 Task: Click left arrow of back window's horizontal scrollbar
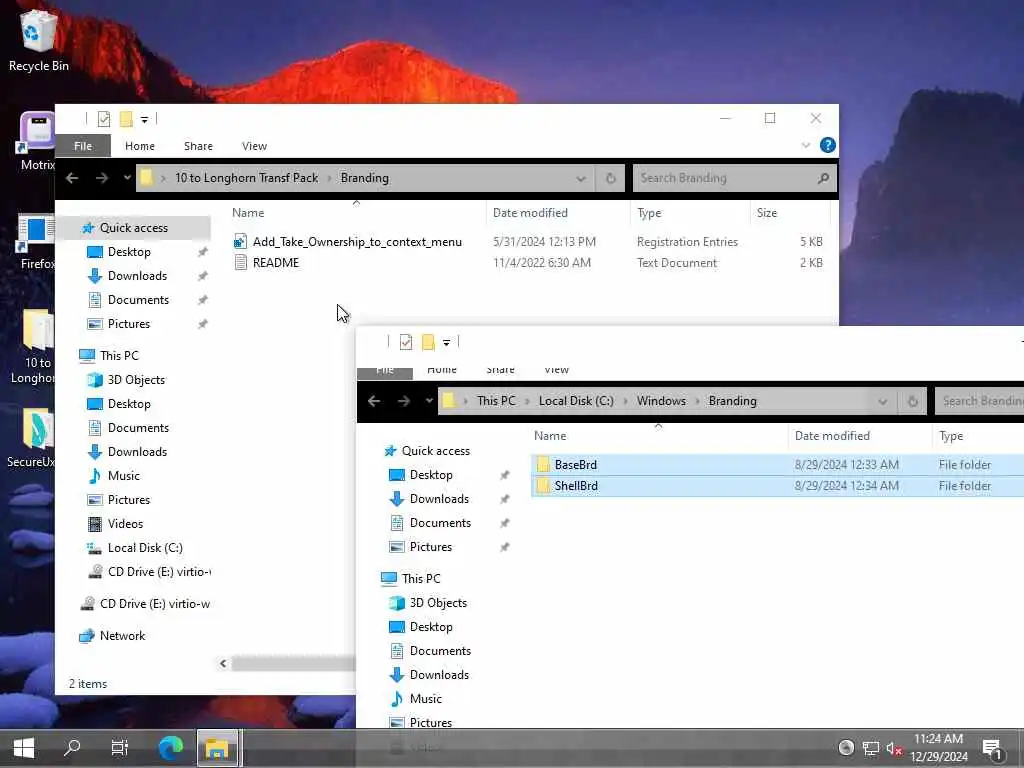[x=223, y=664]
